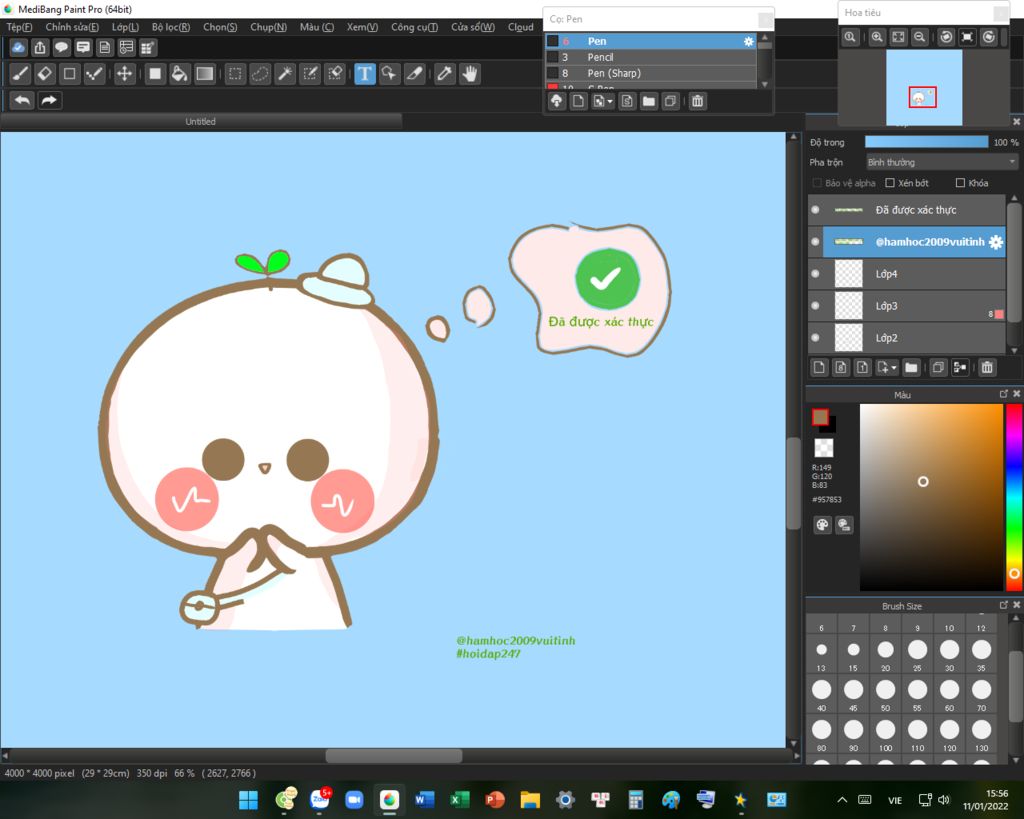
Task: Enable the Xén bớt clipping checkbox
Action: (x=890, y=183)
